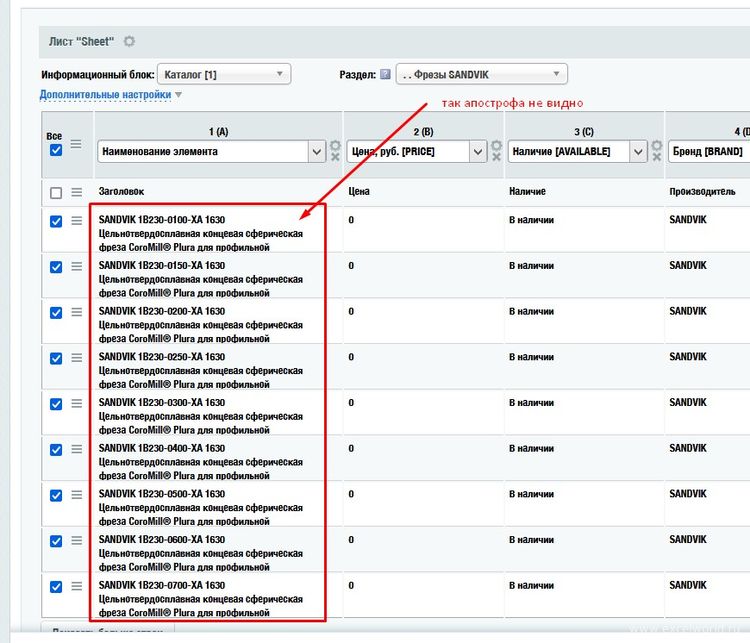Open row menu for 1B230-0100-XA 1630
Image resolution: width=750 pixels, height=643 pixels.
pos(77,221)
